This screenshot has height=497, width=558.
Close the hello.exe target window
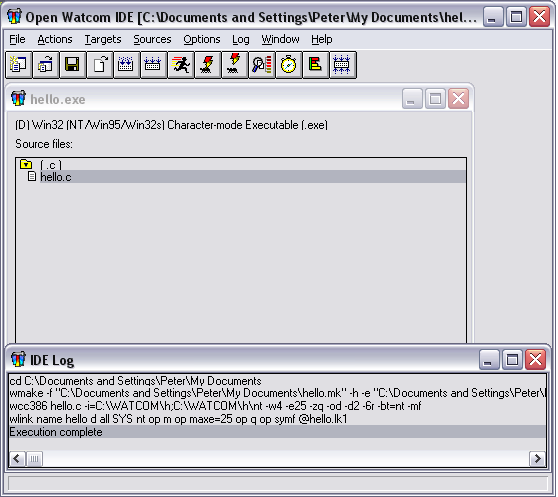pyautogui.click(x=458, y=99)
